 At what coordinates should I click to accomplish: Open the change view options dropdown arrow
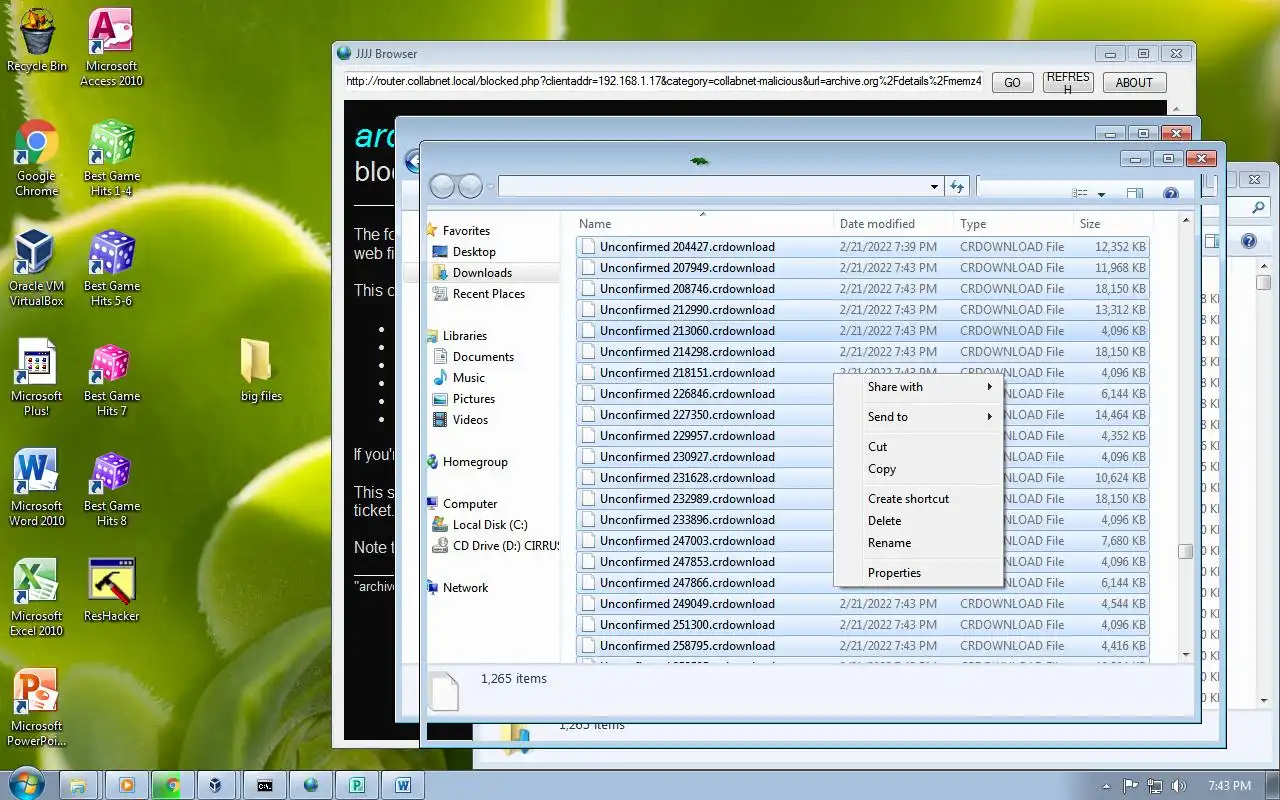1101,194
